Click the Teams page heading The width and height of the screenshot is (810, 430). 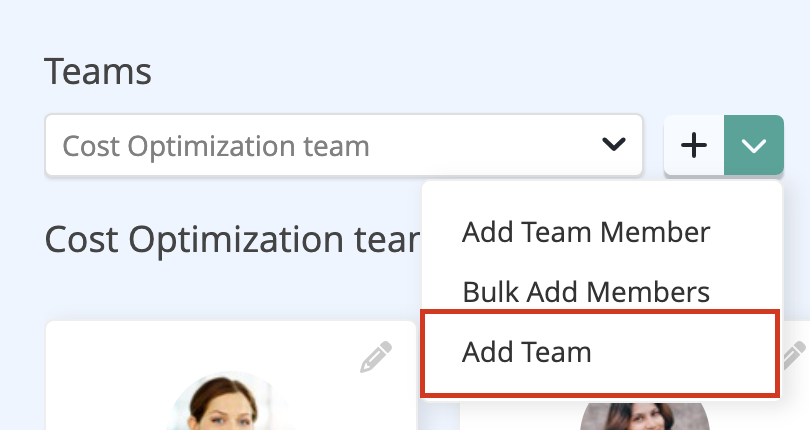[x=98, y=71]
